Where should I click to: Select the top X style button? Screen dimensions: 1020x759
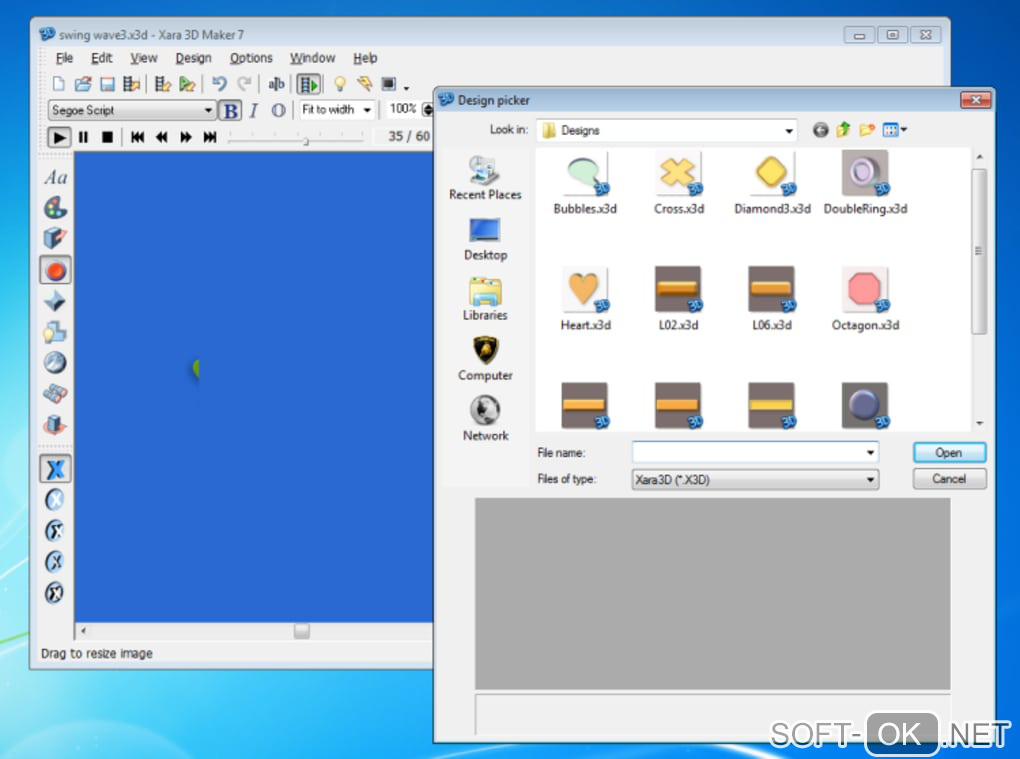click(55, 469)
